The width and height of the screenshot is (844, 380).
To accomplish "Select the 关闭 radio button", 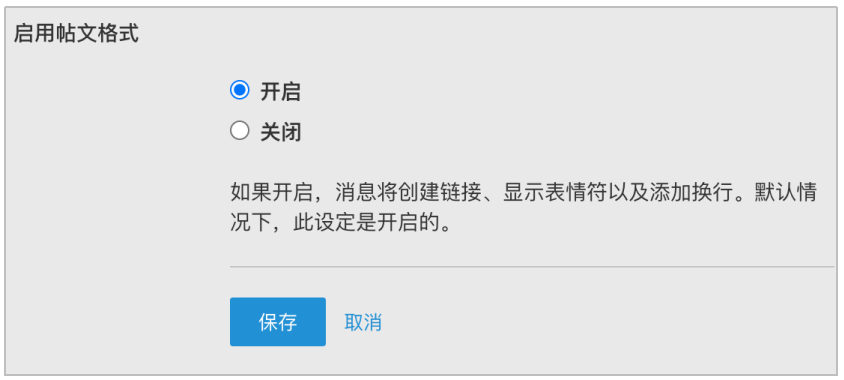I will (240, 131).
